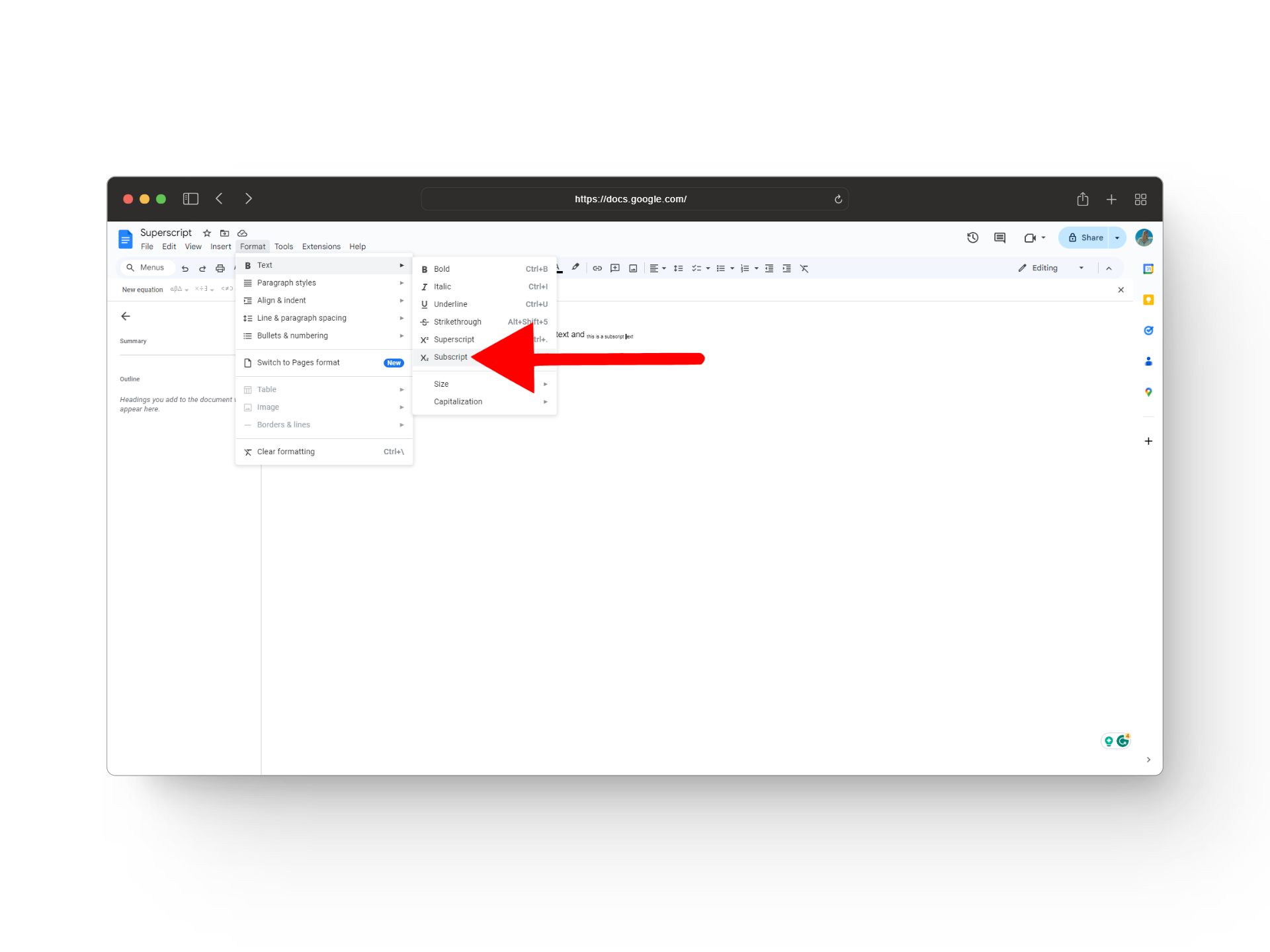Open the Insert menu
The image size is (1270, 952).
pyautogui.click(x=220, y=247)
